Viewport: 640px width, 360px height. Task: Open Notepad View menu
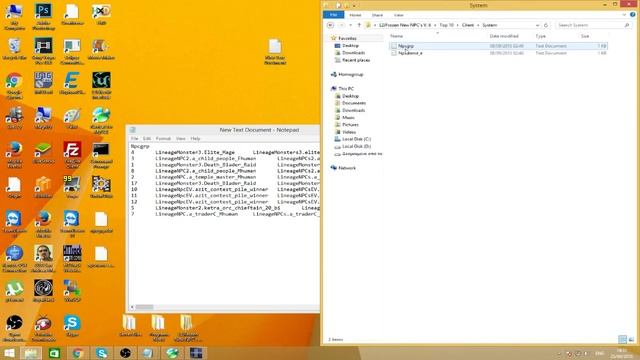[x=180, y=138]
